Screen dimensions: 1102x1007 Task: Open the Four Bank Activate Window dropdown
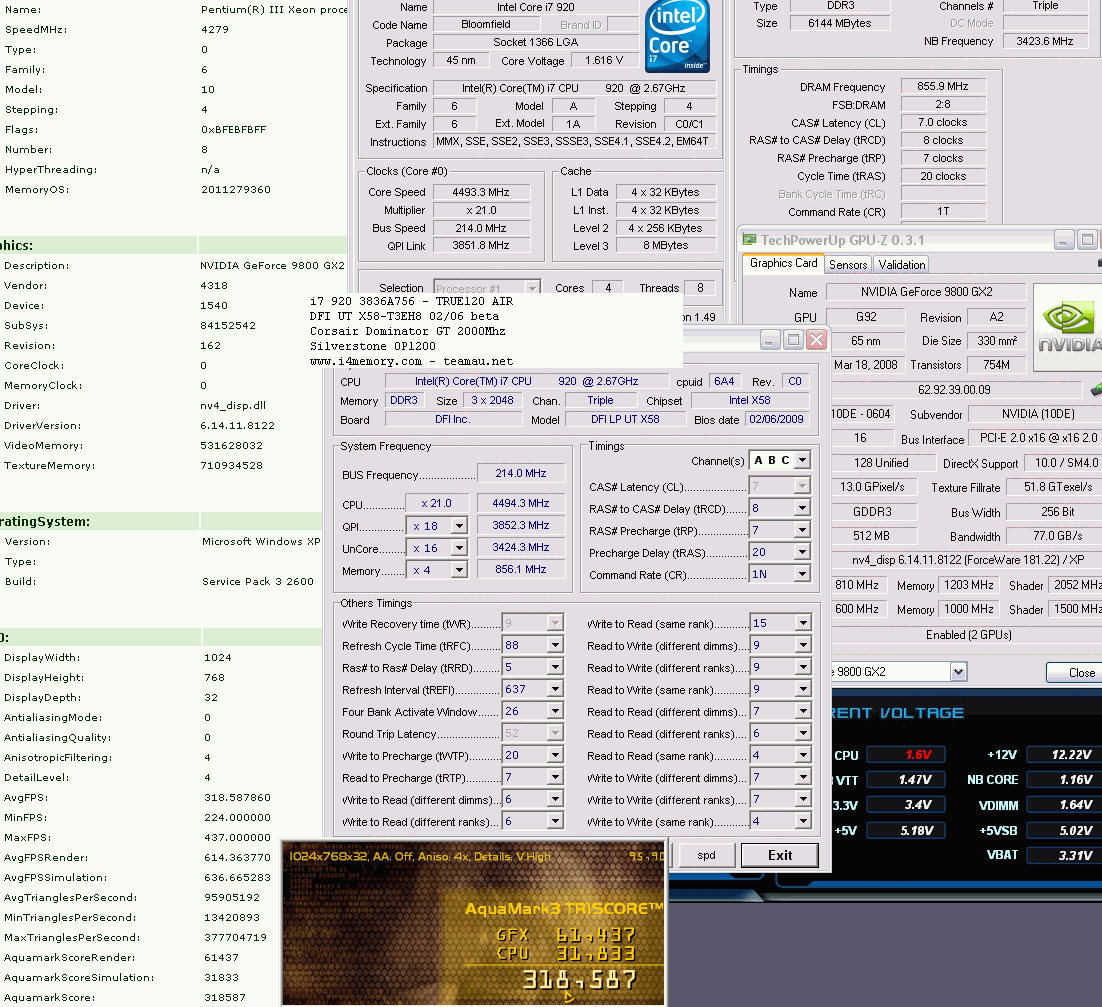[x=555, y=711]
